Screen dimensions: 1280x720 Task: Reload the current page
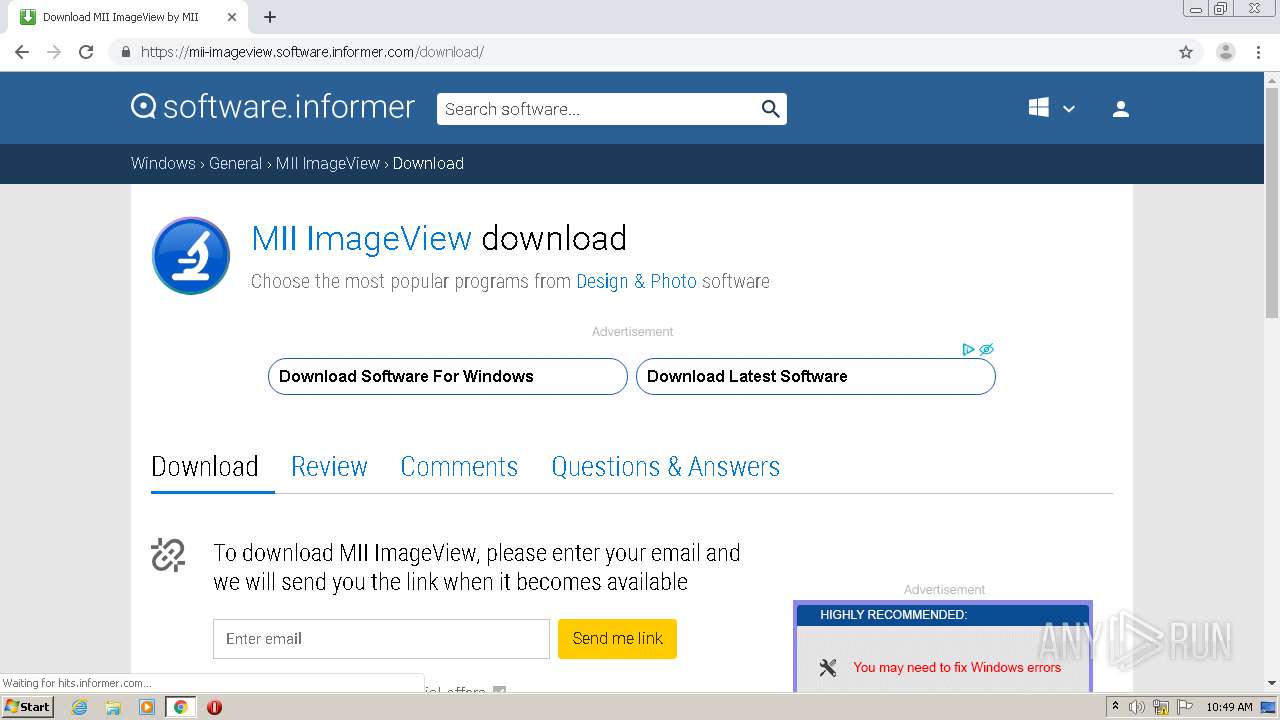click(x=86, y=52)
